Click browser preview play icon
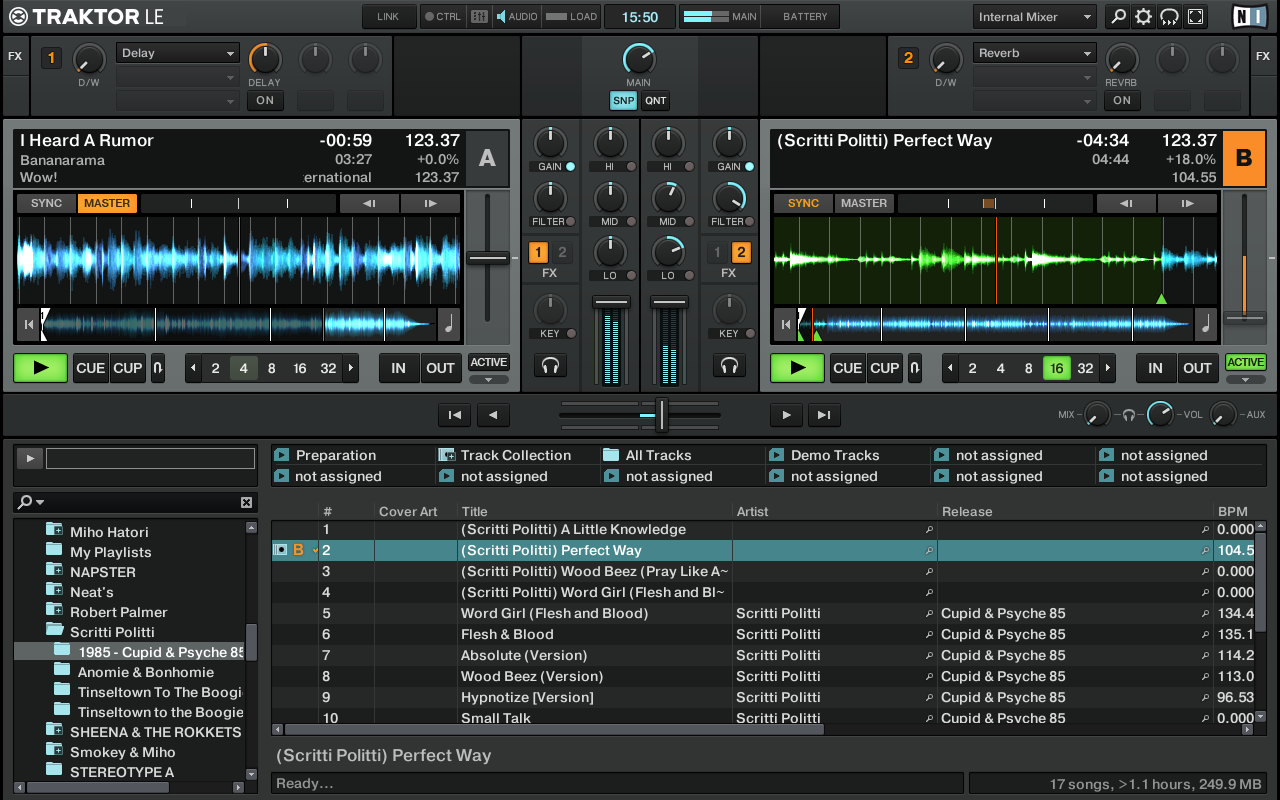The height and width of the screenshot is (800, 1280). (28, 458)
